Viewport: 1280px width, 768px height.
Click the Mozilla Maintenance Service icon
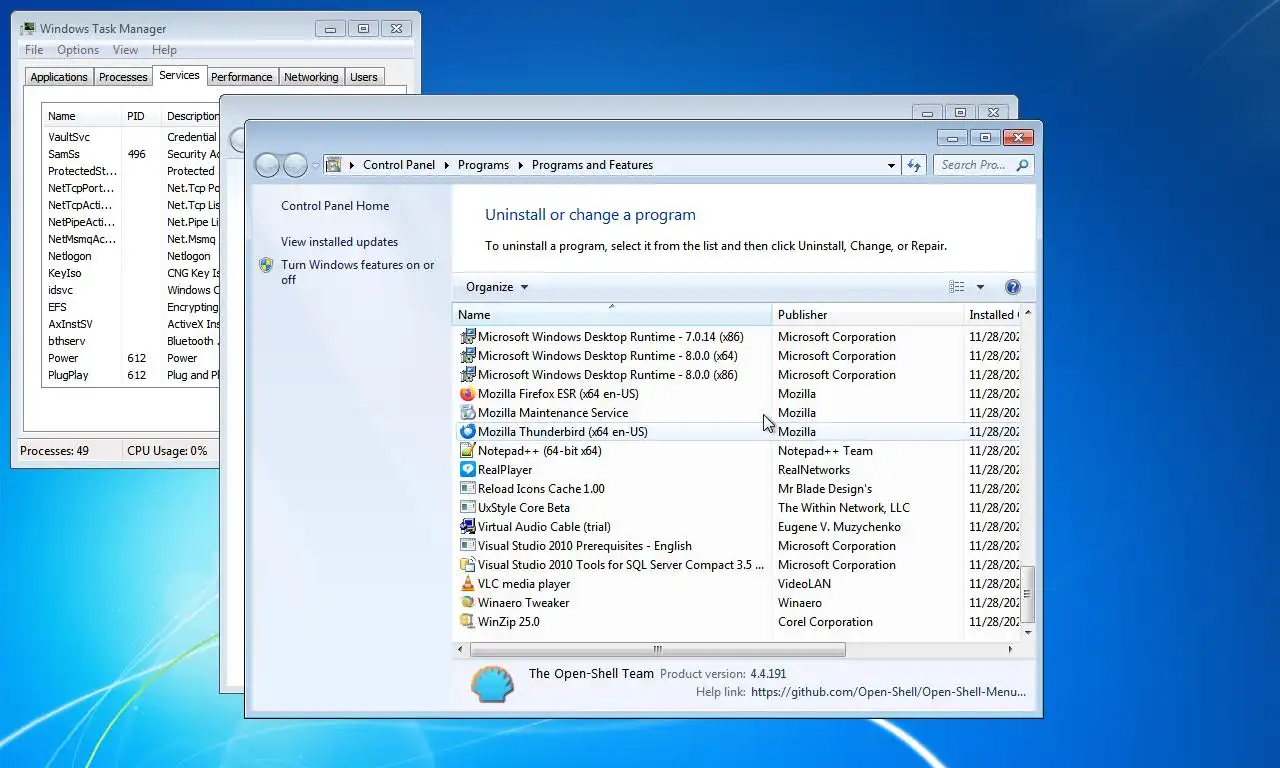point(467,413)
